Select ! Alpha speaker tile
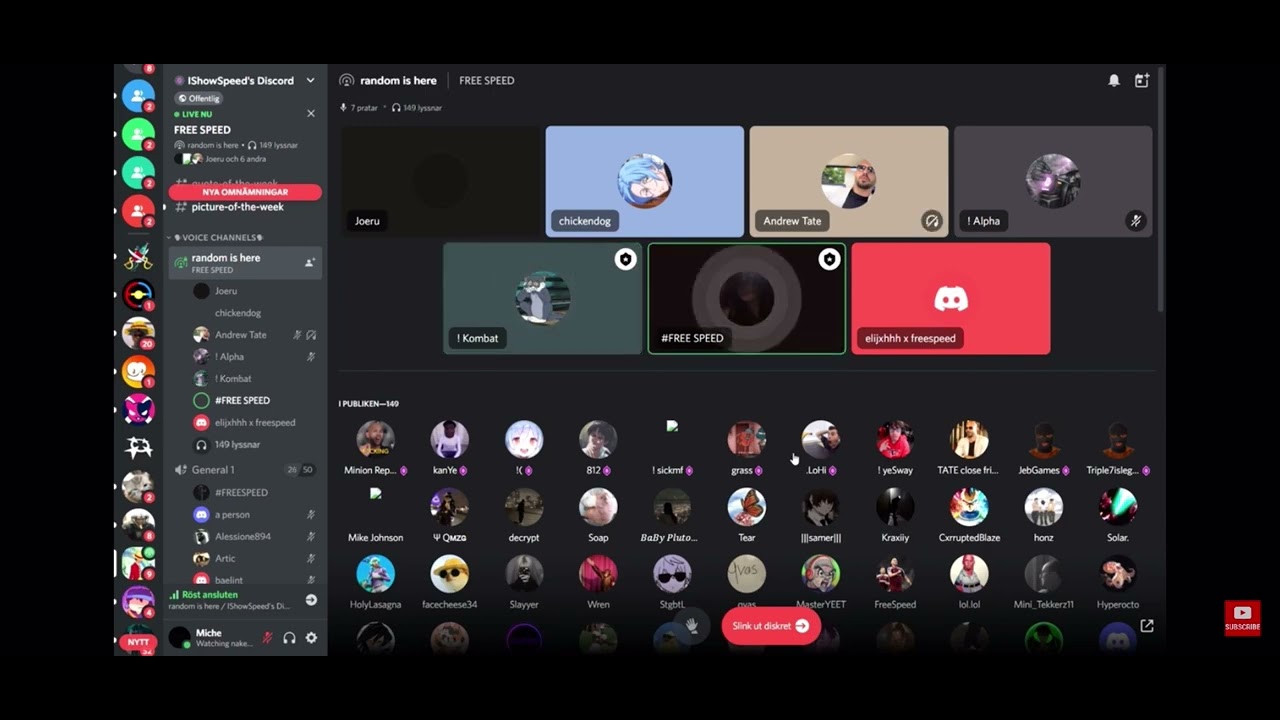The width and height of the screenshot is (1280, 720). pyautogui.click(x=1053, y=181)
